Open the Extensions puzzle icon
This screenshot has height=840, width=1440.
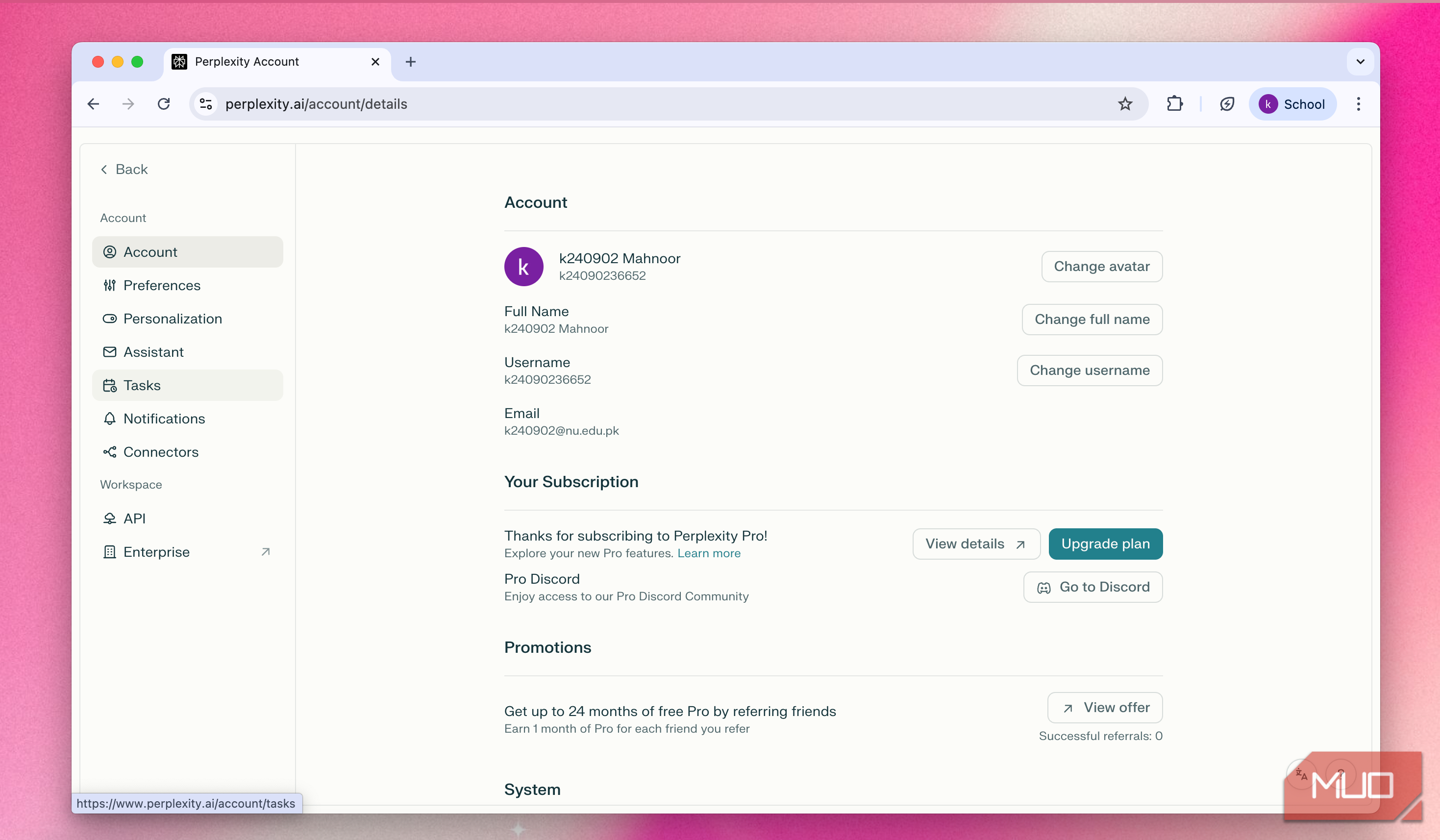pyautogui.click(x=1174, y=104)
